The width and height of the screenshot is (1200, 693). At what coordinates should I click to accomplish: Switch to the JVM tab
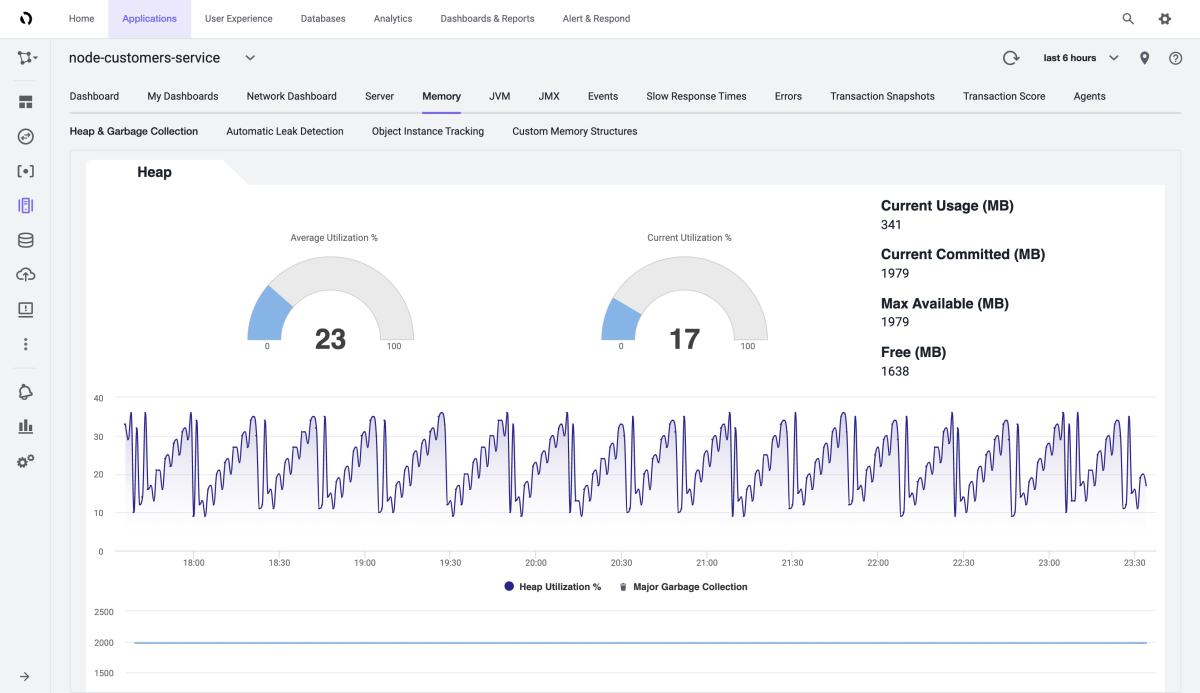(x=499, y=96)
